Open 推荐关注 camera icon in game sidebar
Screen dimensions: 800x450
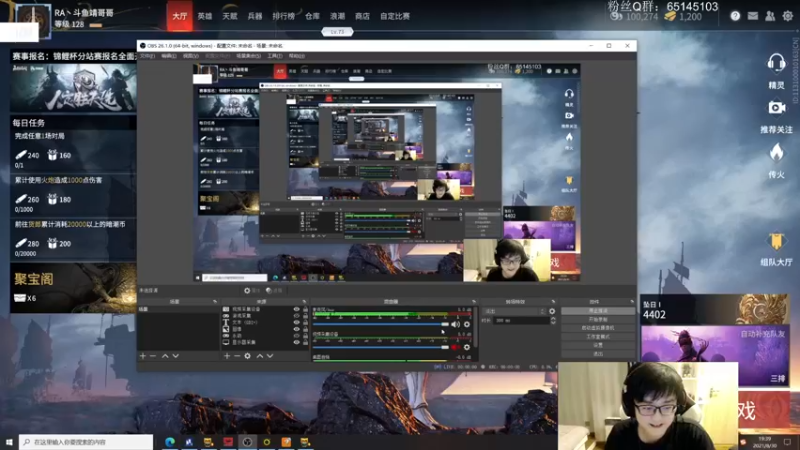click(776, 108)
